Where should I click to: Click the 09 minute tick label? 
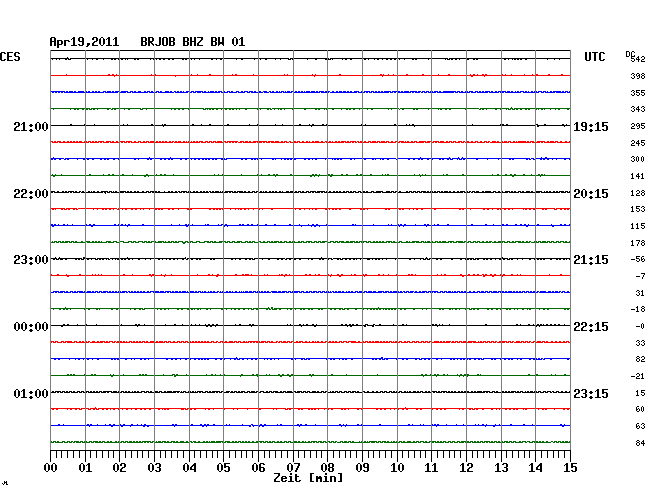(362, 468)
